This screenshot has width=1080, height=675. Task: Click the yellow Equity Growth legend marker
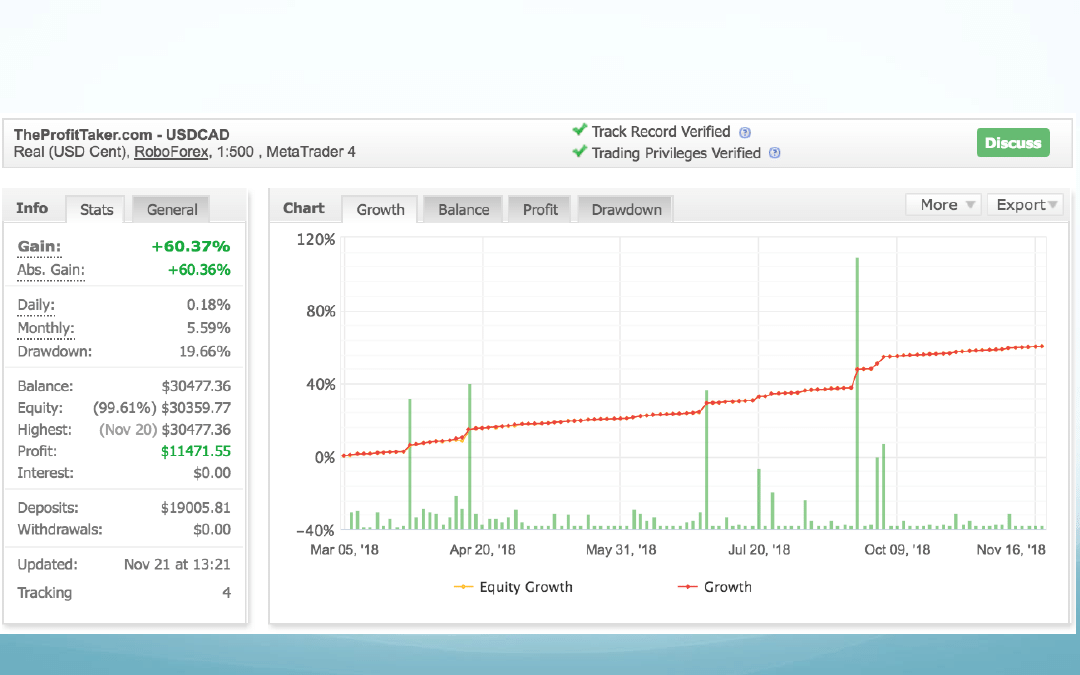click(x=463, y=587)
